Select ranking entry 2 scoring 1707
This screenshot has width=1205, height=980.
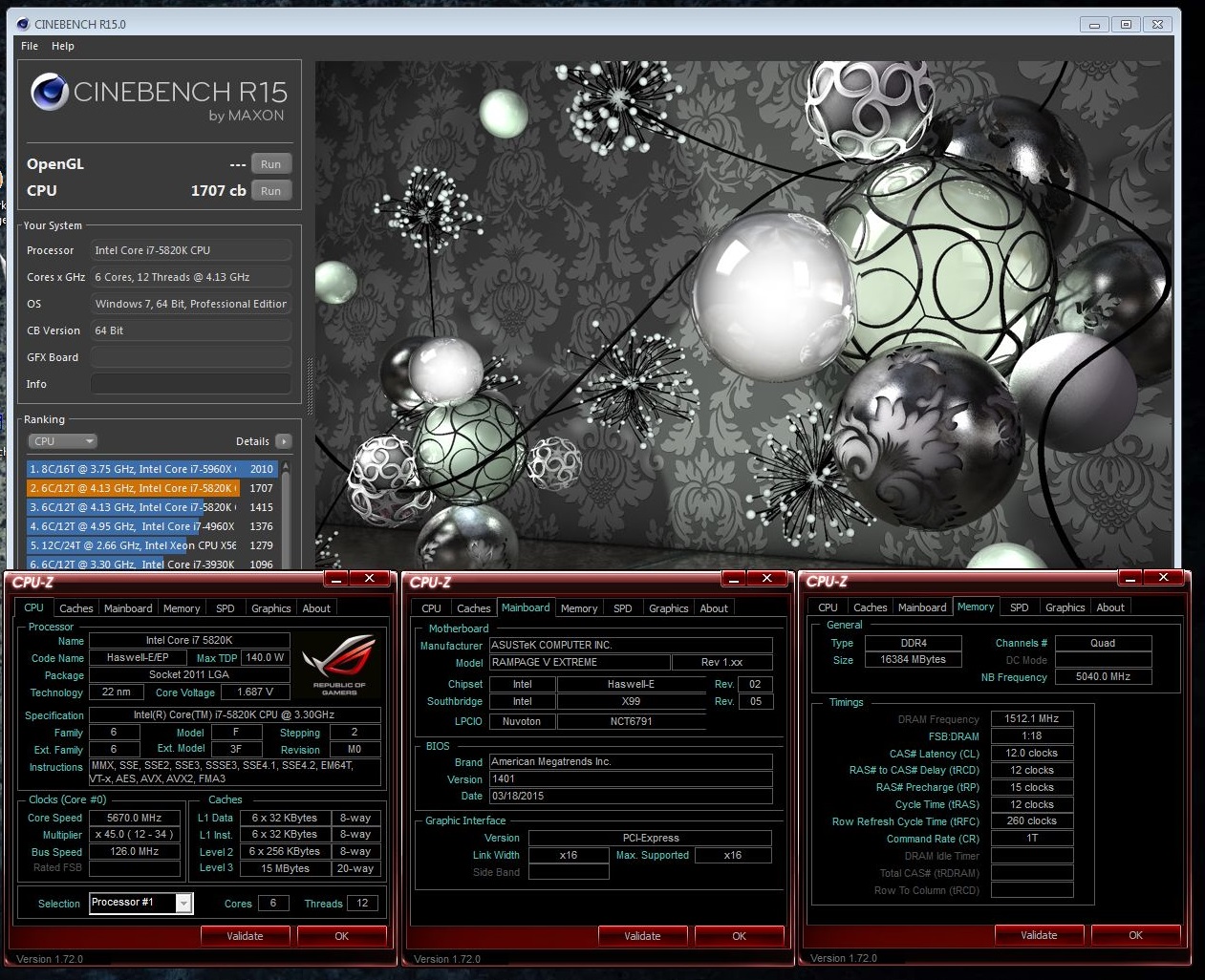[152, 488]
